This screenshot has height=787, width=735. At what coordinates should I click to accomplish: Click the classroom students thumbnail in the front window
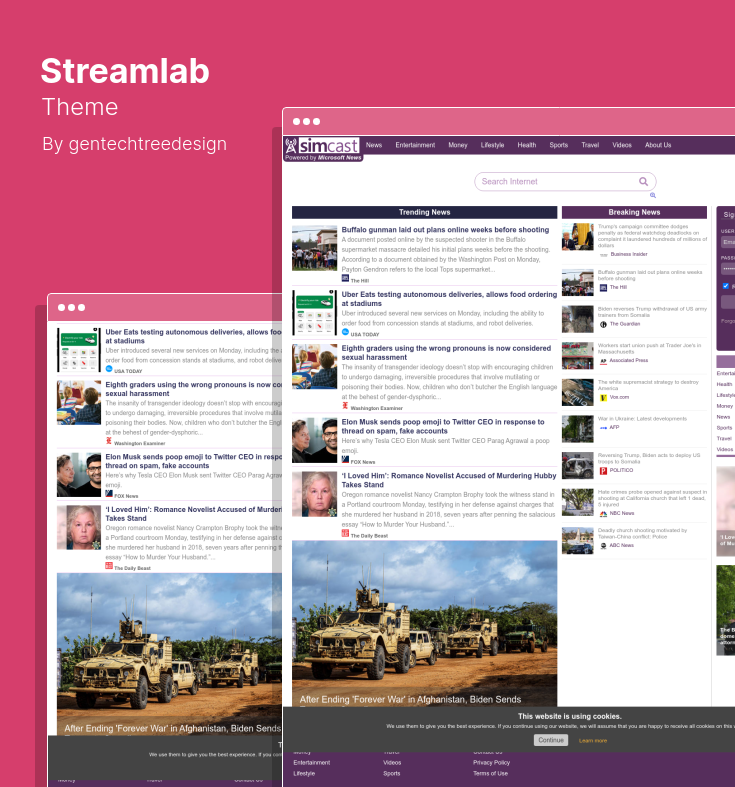314,366
